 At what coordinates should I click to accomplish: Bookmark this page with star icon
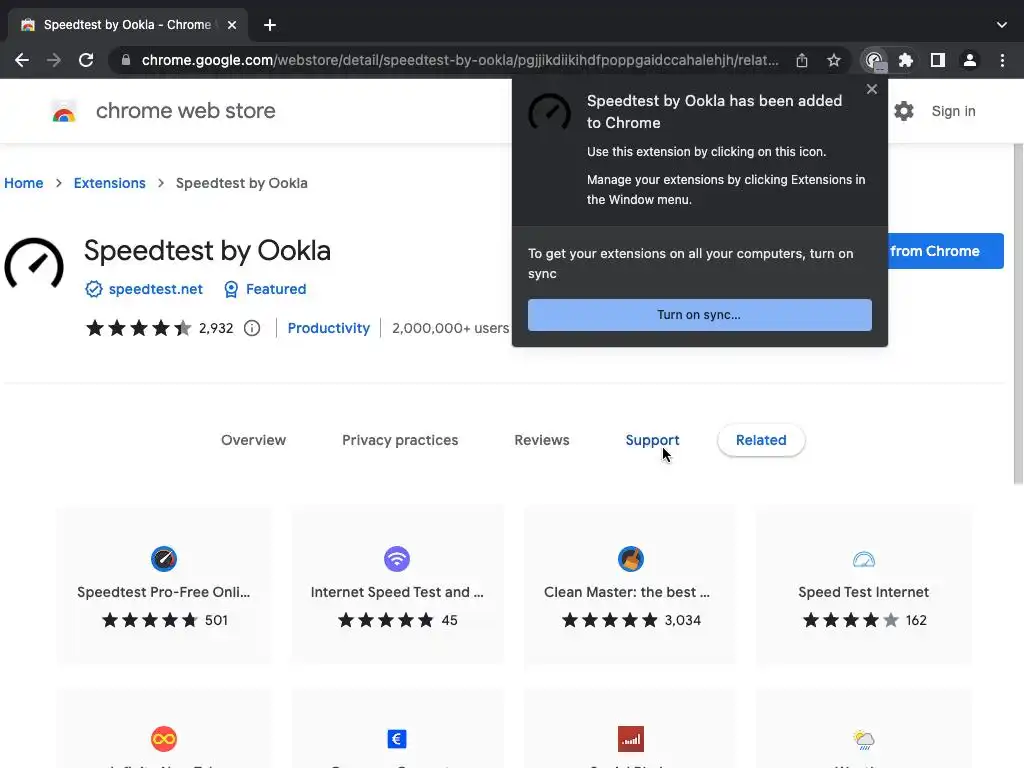[834, 60]
